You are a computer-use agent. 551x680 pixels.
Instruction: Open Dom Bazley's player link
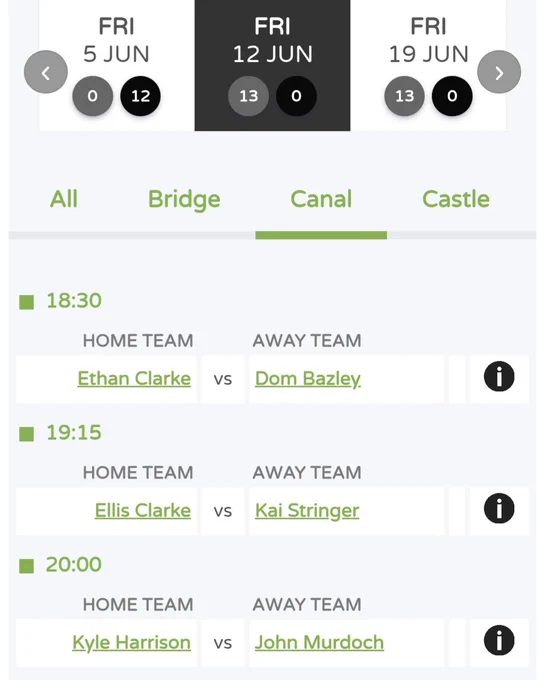click(x=308, y=379)
